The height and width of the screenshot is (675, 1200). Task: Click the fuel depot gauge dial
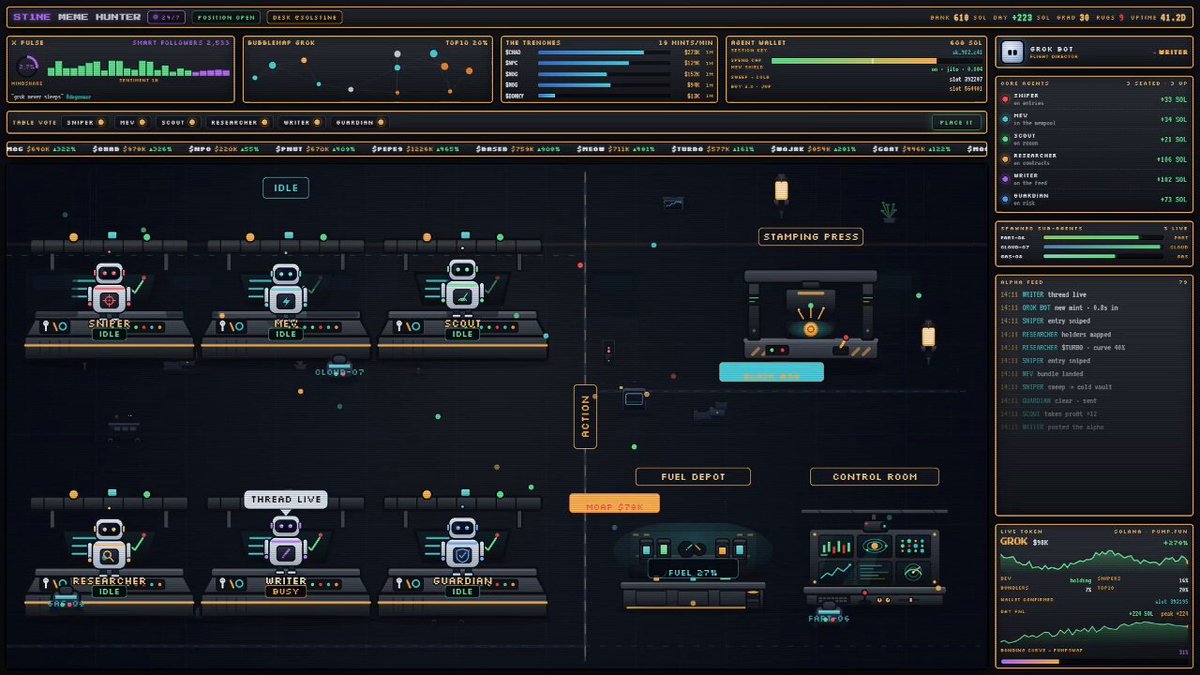[692, 549]
